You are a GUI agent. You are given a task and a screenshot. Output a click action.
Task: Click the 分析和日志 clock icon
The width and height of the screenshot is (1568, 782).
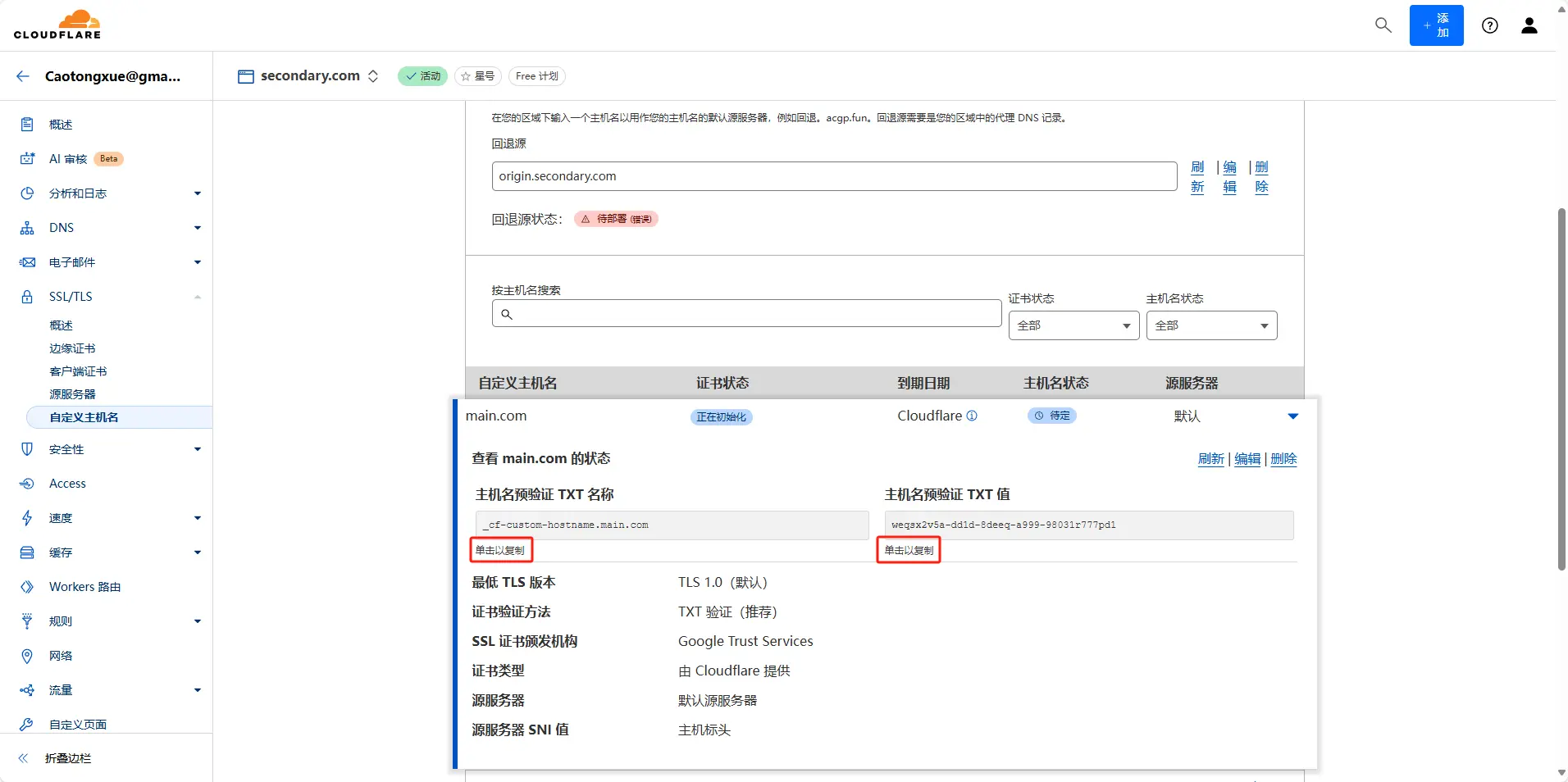pyautogui.click(x=27, y=193)
